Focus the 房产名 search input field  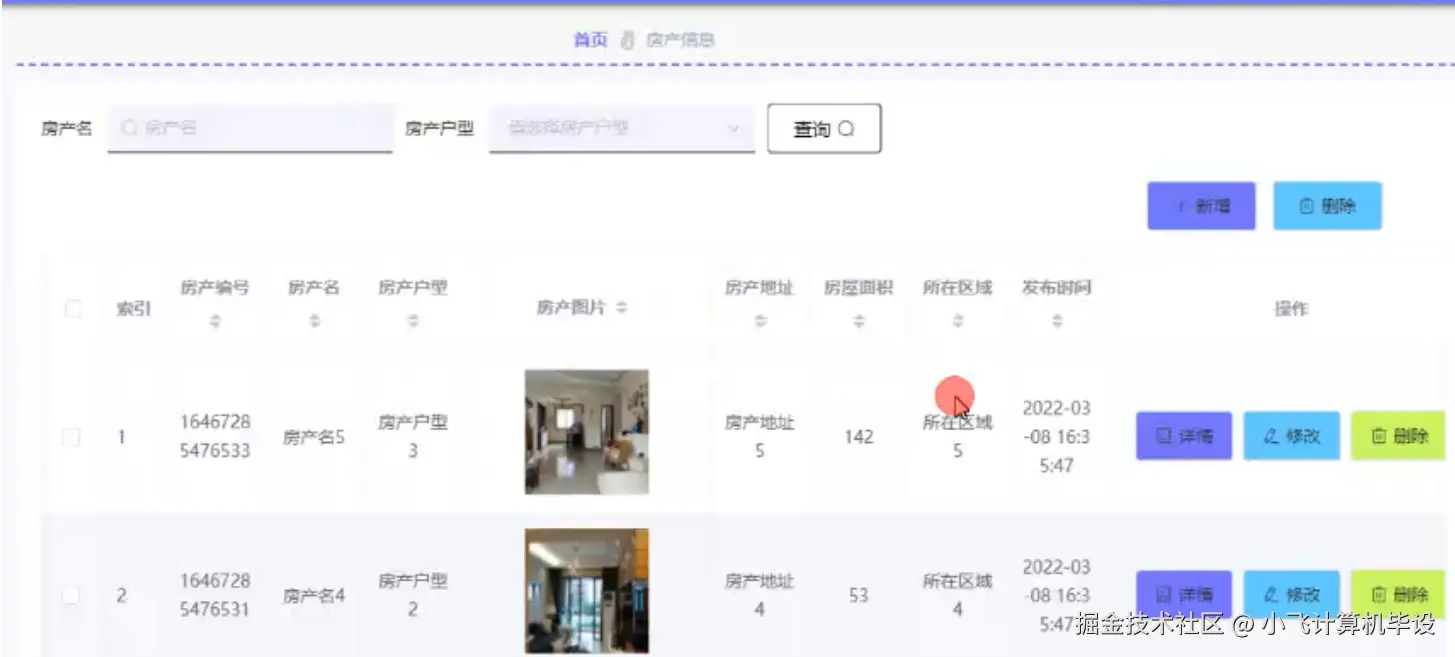point(250,128)
